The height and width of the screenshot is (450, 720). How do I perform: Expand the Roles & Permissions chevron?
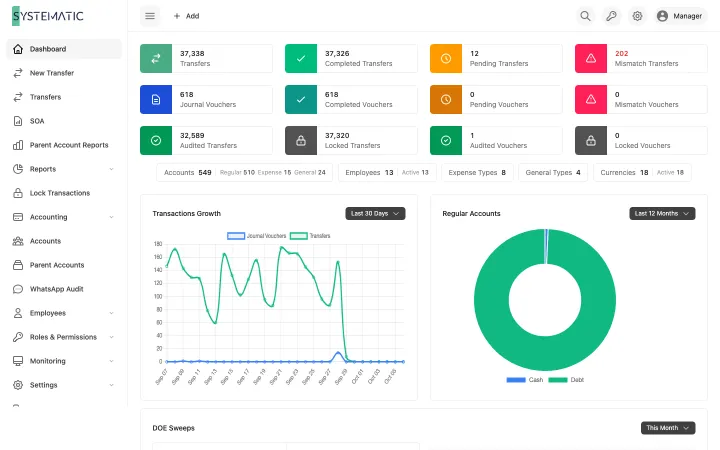coord(111,337)
